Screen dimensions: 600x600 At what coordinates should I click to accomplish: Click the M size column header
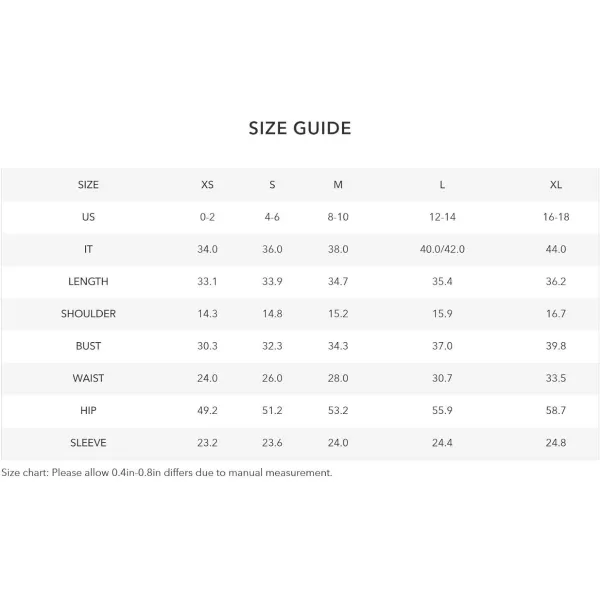click(x=338, y=185)
